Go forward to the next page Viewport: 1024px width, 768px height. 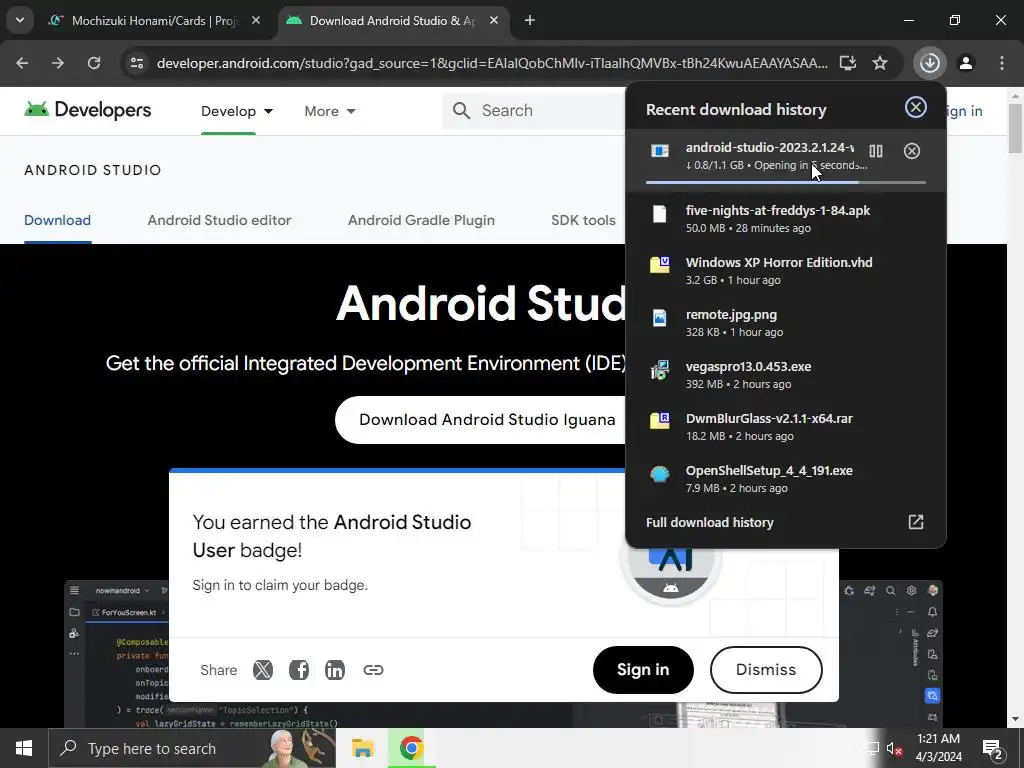[x=58, y=63]
